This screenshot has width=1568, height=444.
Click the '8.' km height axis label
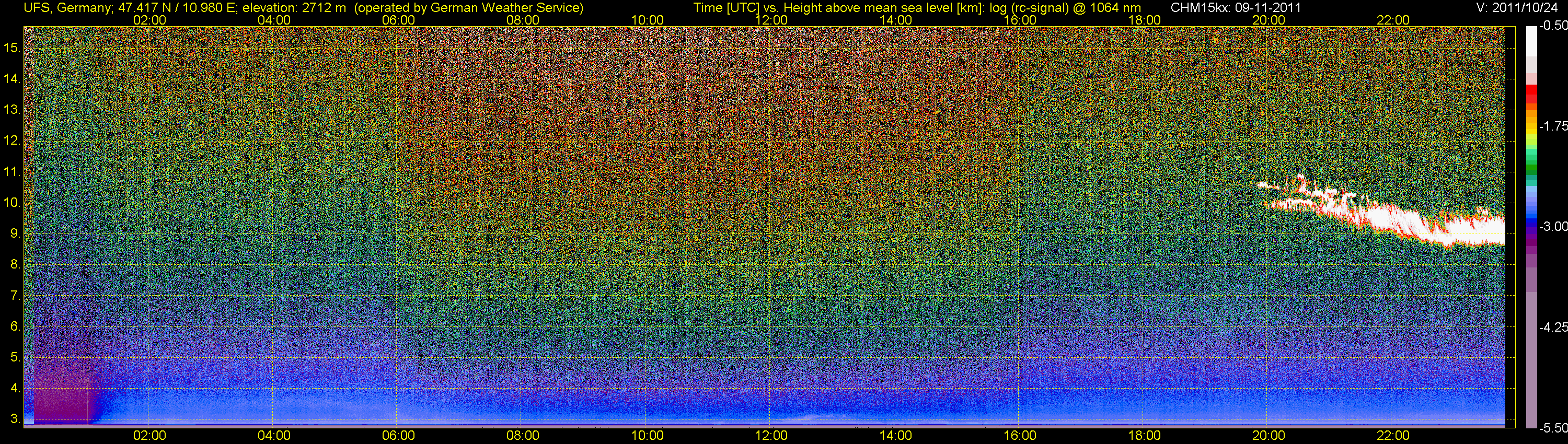click(15, 265)
